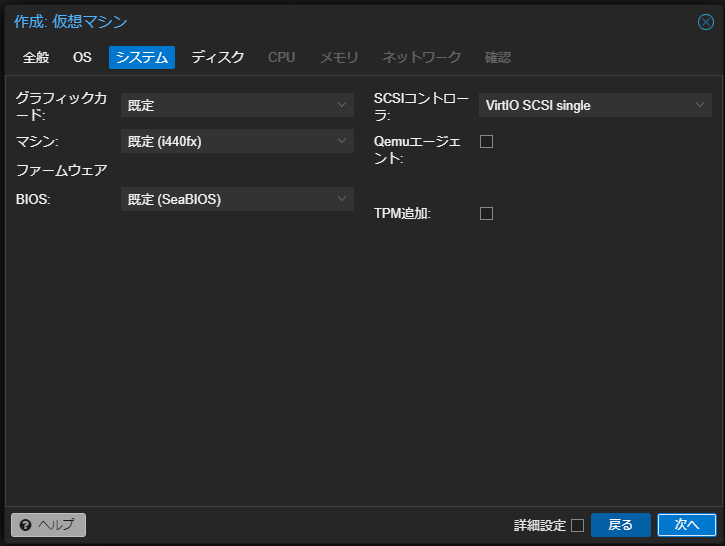Click the 作成: 仮想マシン title text
The width and height of the screenshot is (725, 546).
pyautogui.click(x=70, y=22)
